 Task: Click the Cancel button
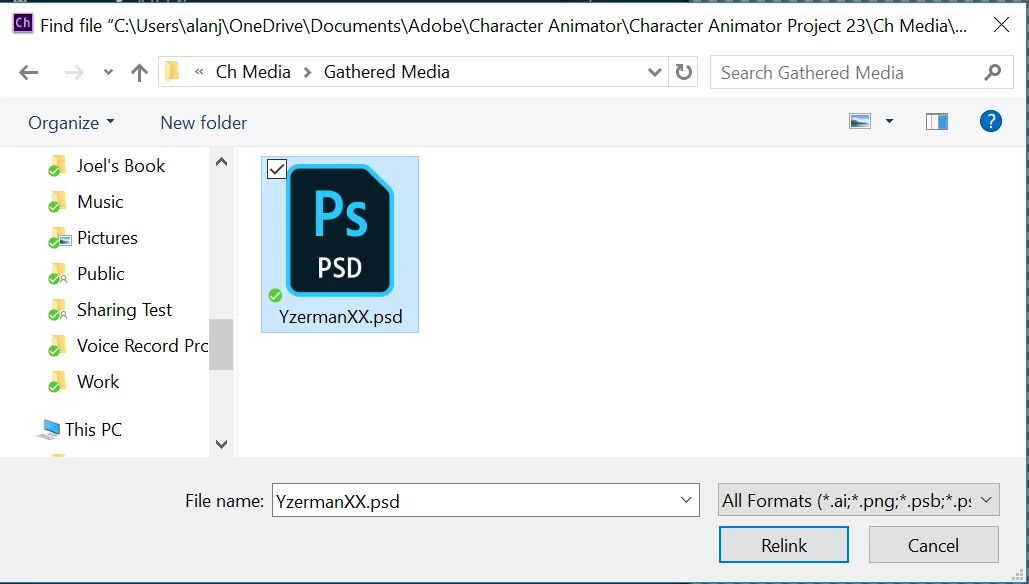[933, 545]
